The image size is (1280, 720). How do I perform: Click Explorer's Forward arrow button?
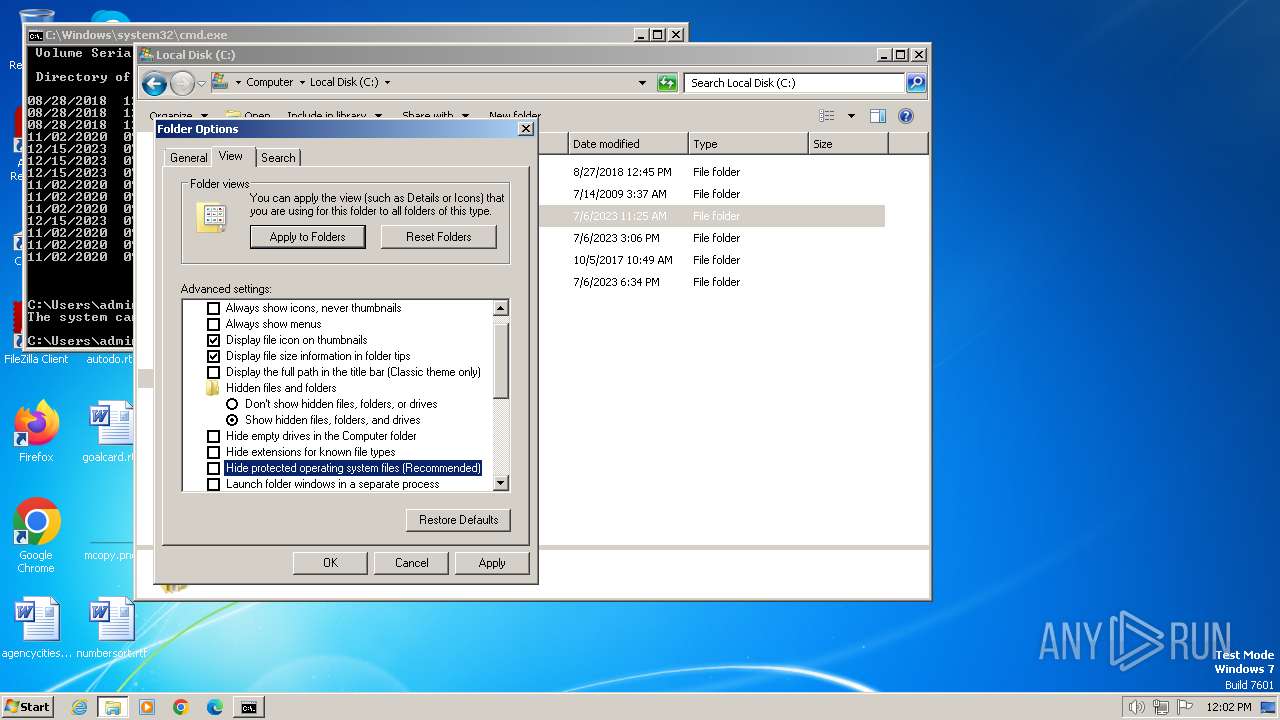[182, 83]
